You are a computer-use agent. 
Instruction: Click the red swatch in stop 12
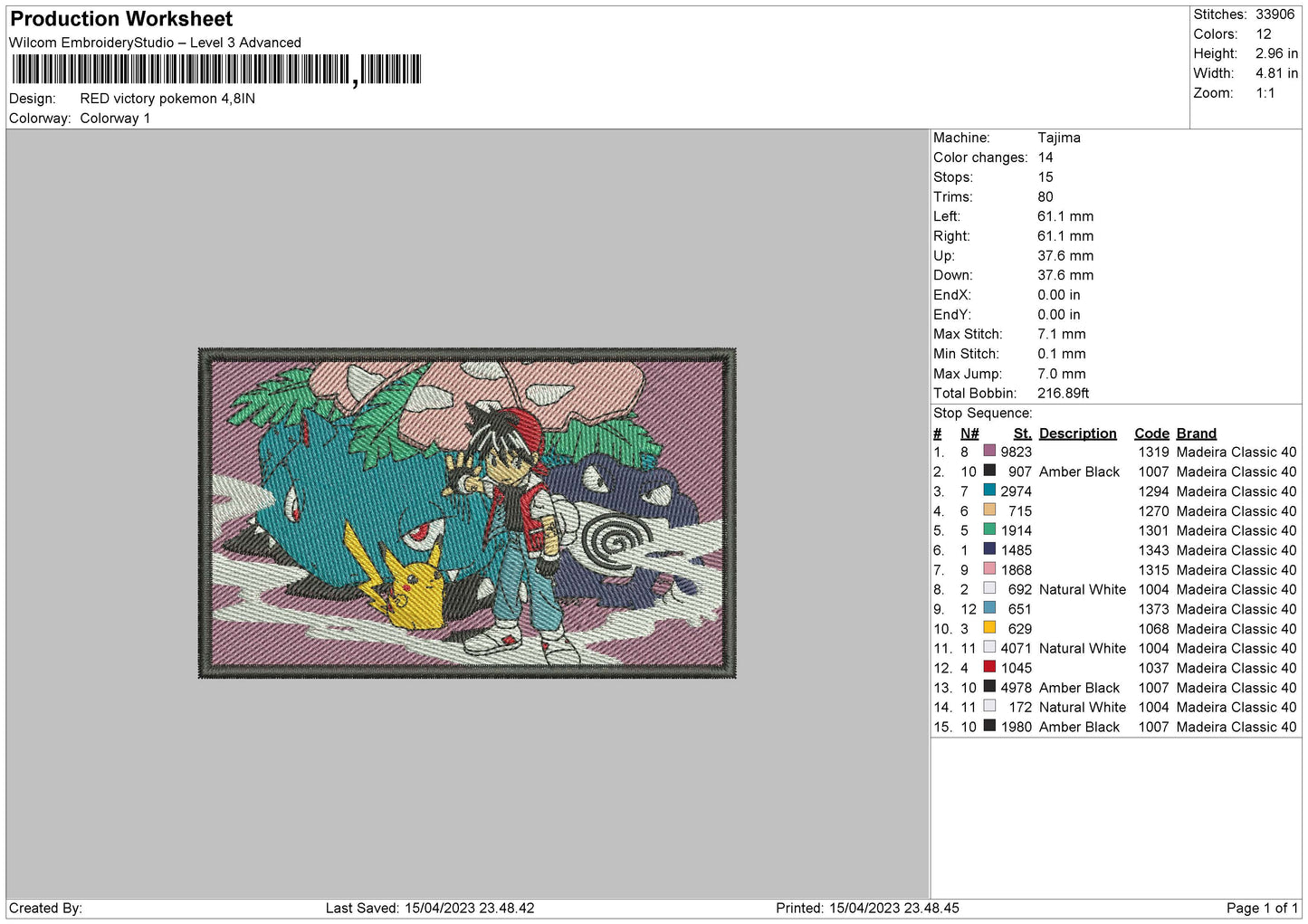pos(989,667)
